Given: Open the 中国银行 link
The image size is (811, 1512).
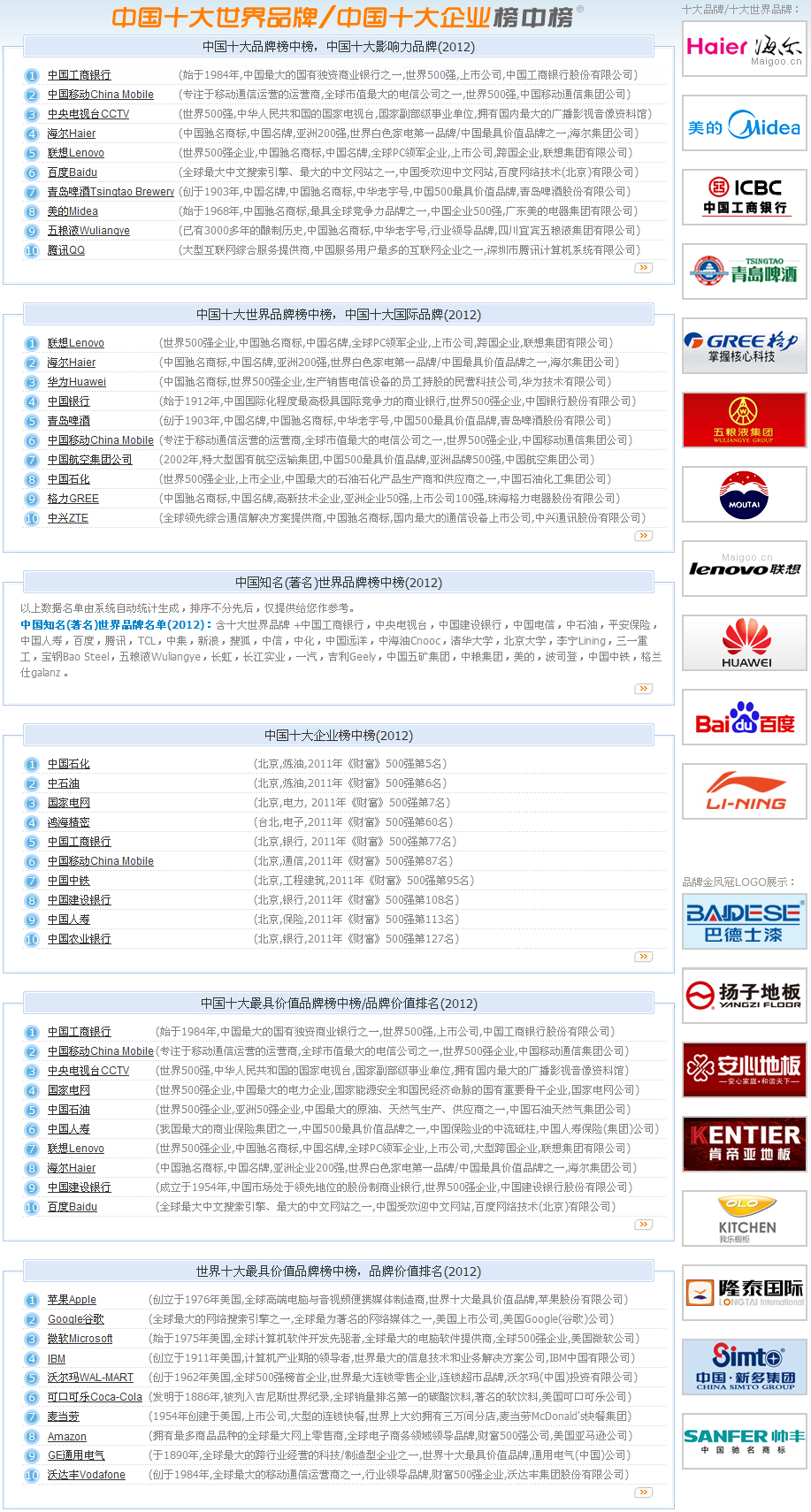Looking at the screenshot, I should pyautogui.click(x=69, y=401).
